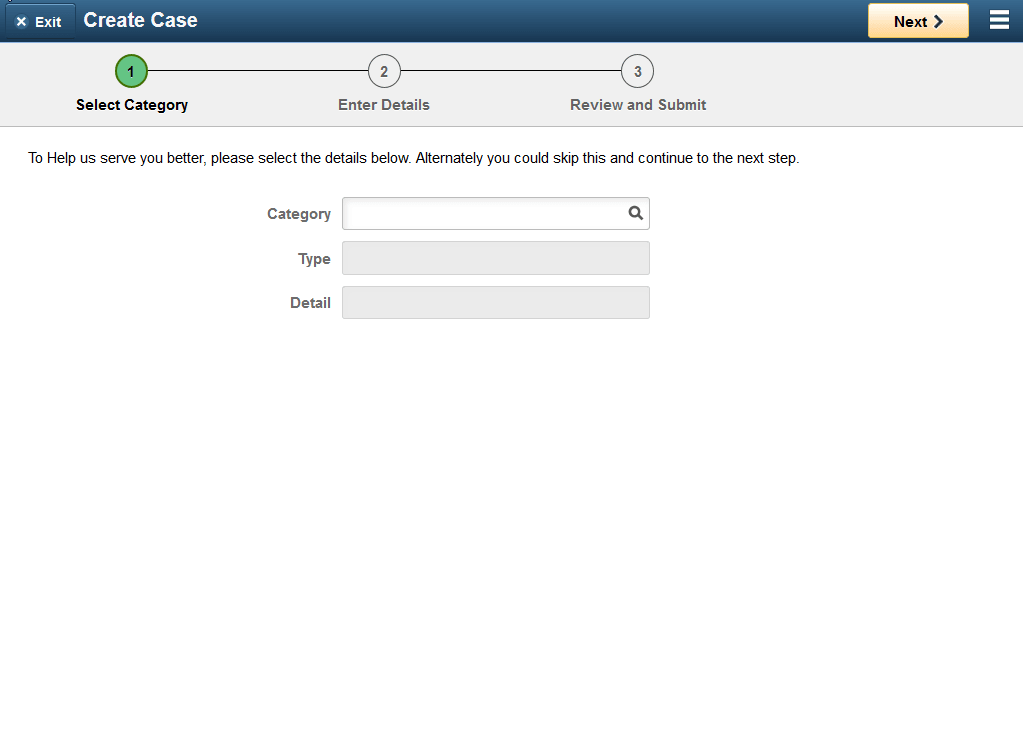Open the Review and Submit step

[x=638, y=104]
